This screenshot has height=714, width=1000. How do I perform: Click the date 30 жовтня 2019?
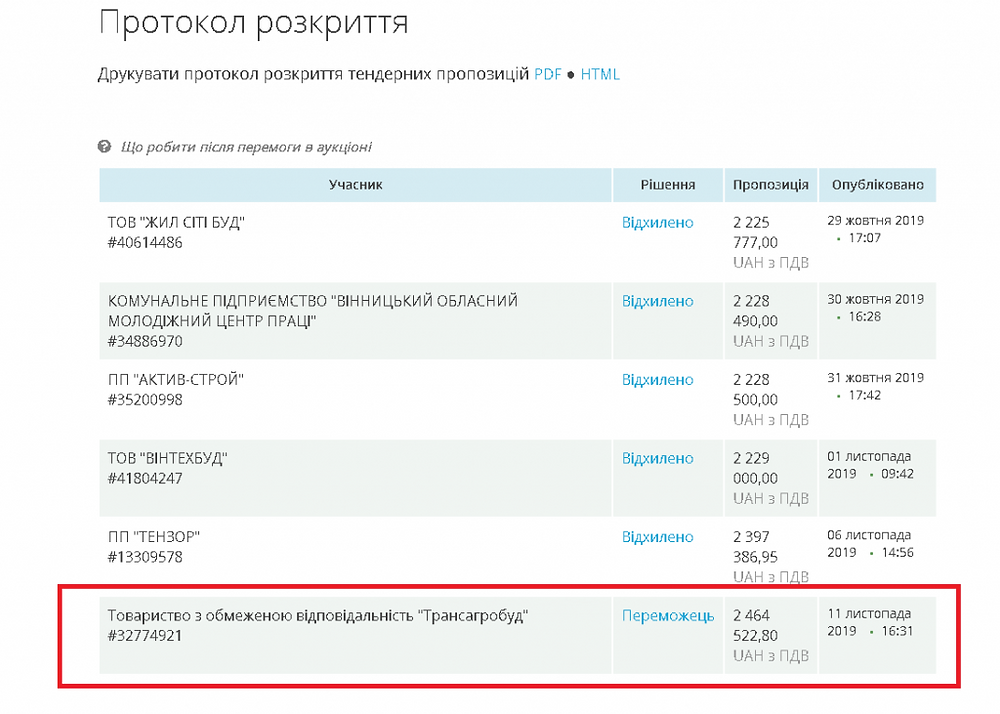tap(876, 299)
